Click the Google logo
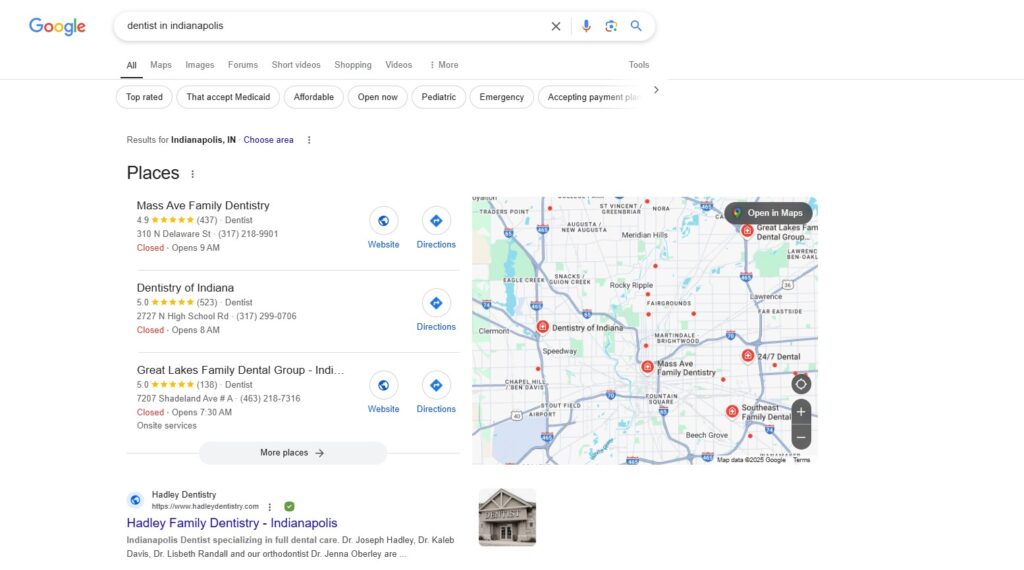1024x570 pixels. [x=57, y=26]
